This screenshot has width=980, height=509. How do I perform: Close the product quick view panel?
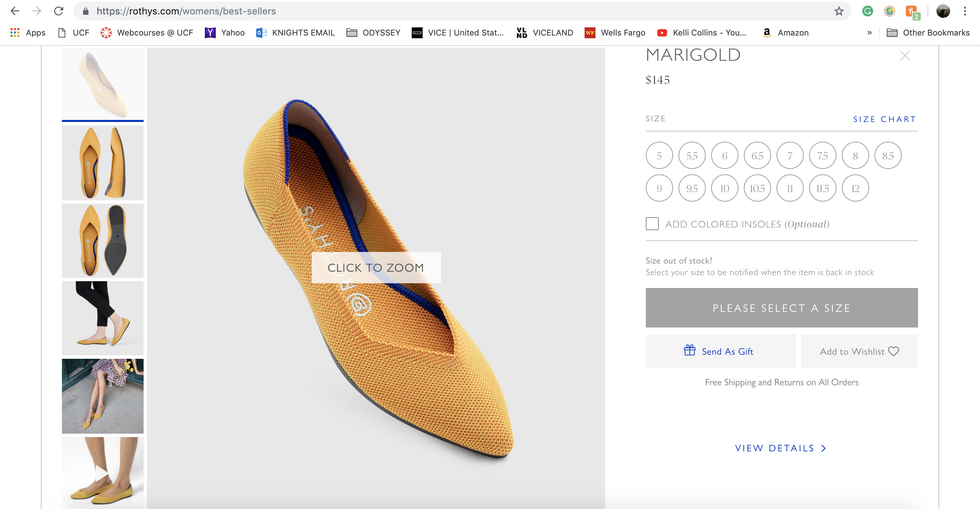pos(905,56)
